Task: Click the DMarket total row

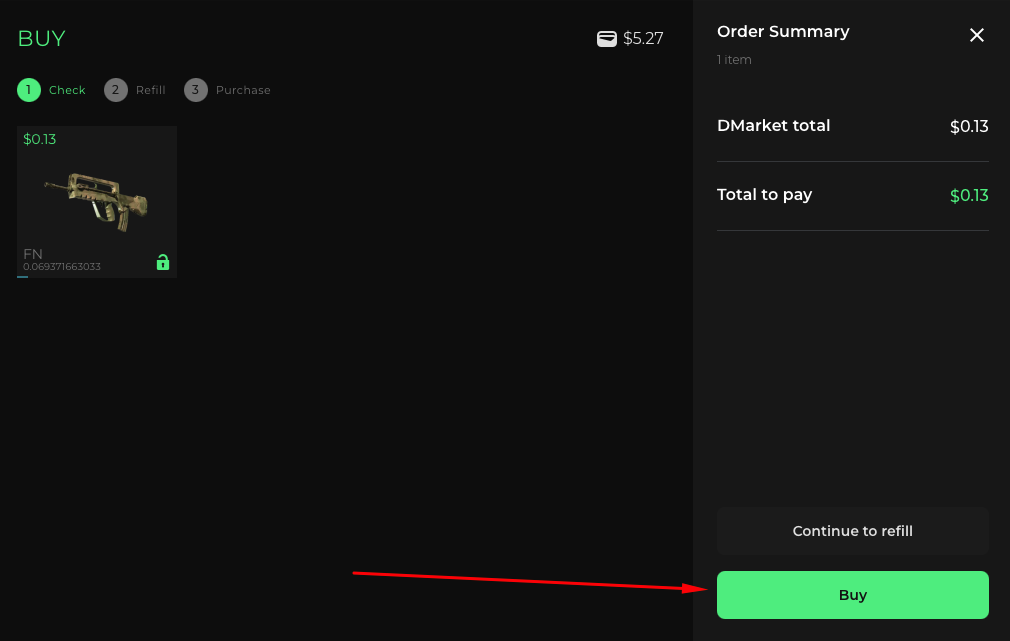Action: pos(852,126)
